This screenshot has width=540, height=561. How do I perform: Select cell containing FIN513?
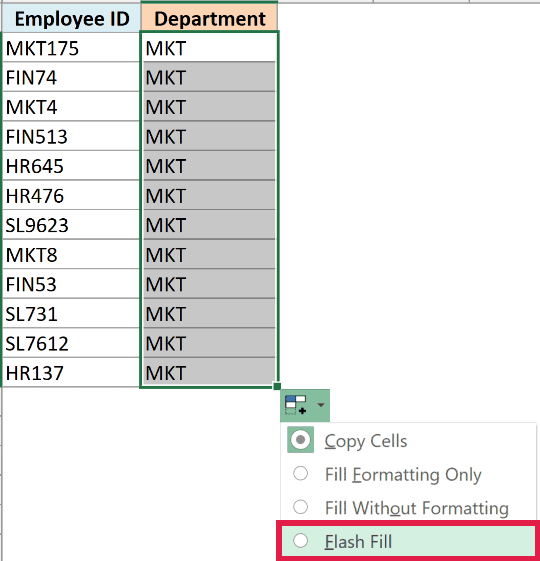(x=72, y=136)
